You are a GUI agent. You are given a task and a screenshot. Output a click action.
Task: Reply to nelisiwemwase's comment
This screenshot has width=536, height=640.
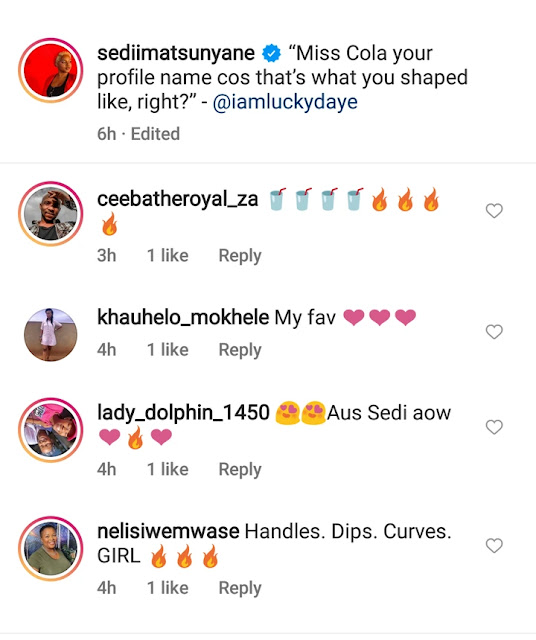pos(240,589)
